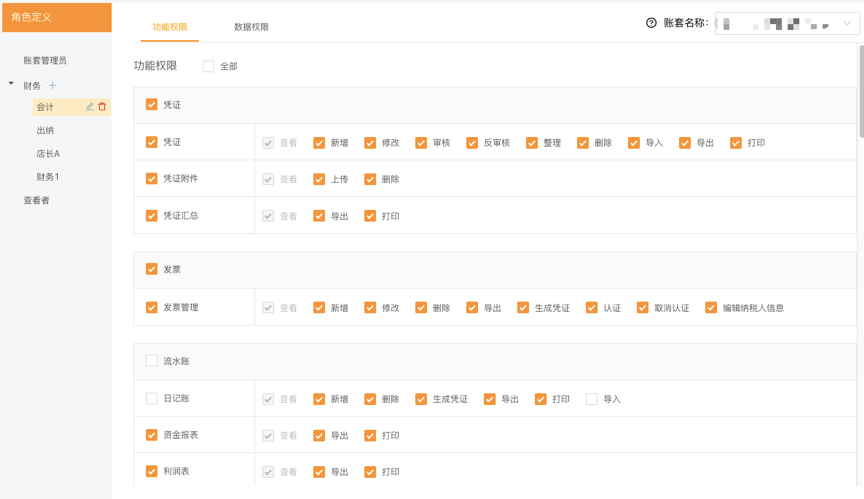
Task: Select the 功能权限 tab
Action: tap(169, 27)
